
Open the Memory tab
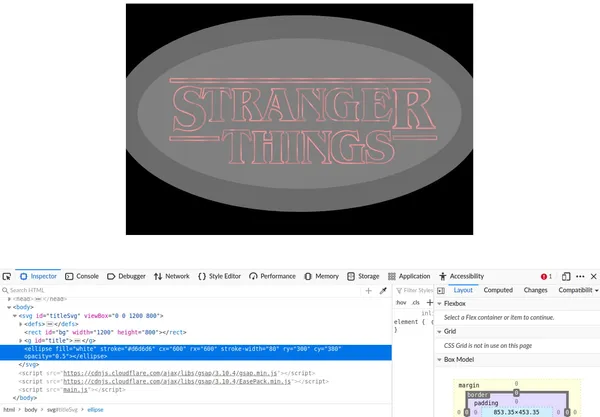coord(321,276)
